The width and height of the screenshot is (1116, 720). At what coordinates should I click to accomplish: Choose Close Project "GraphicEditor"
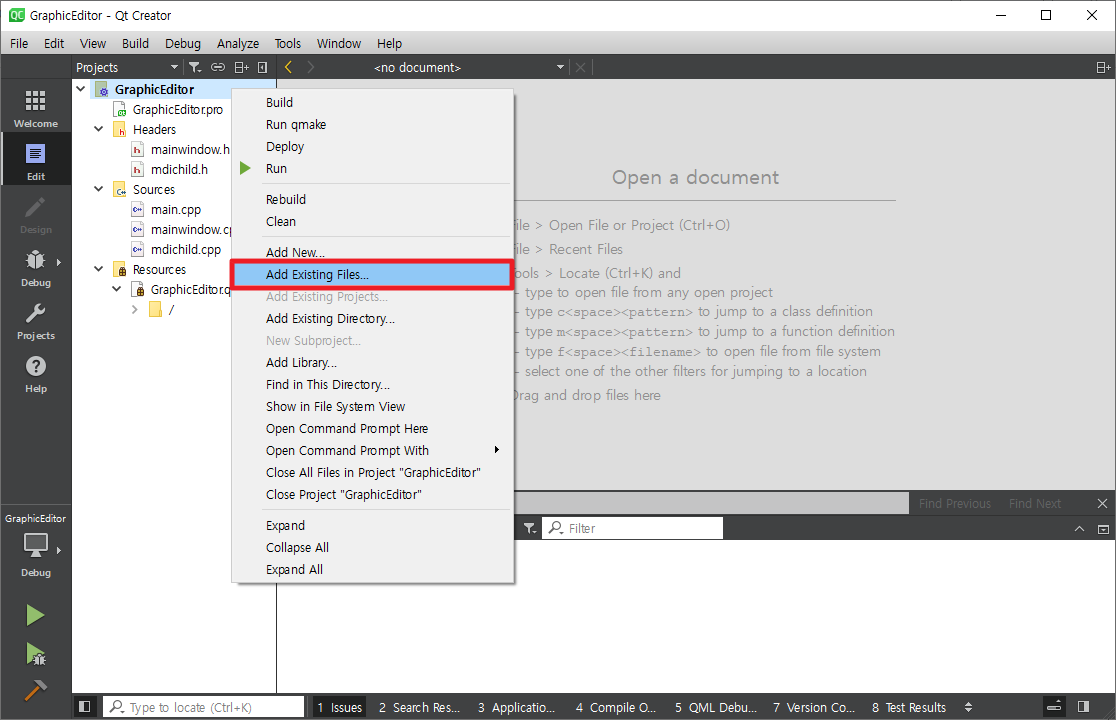373,494
